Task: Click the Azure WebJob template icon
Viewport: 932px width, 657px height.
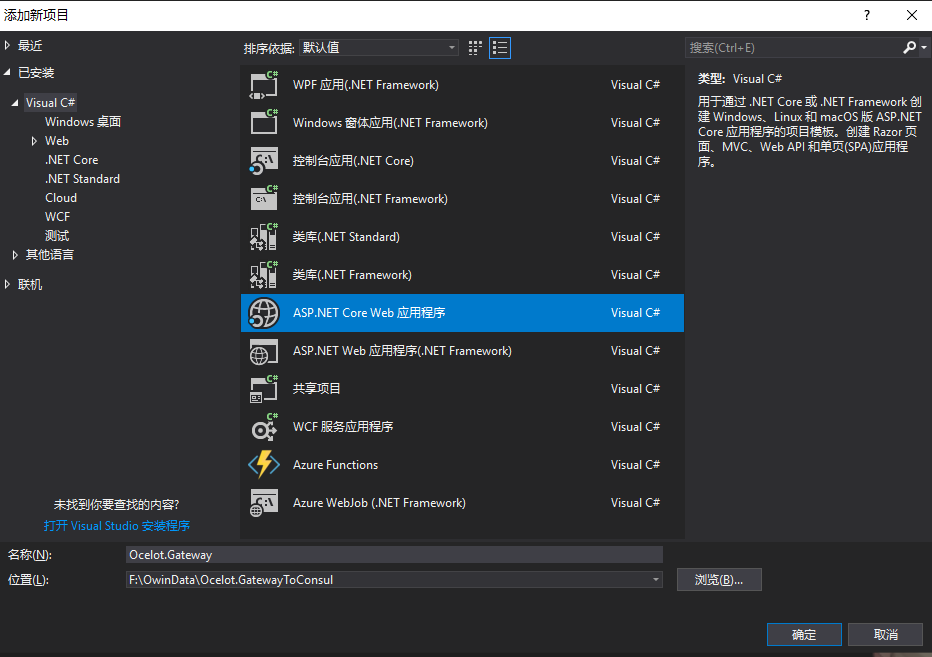Action: (x=264, y=503)
